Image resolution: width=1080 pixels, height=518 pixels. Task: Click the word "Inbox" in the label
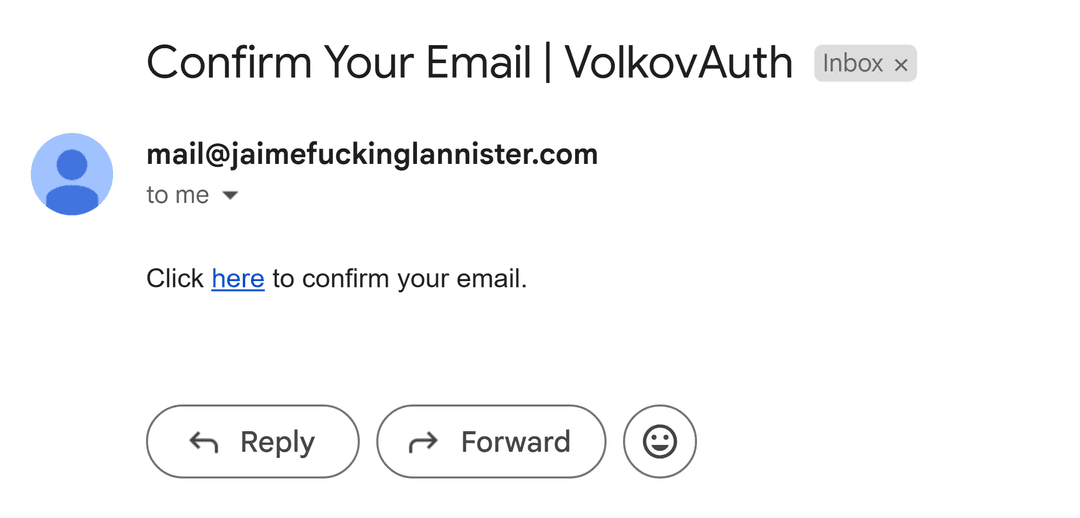point(853,63)
